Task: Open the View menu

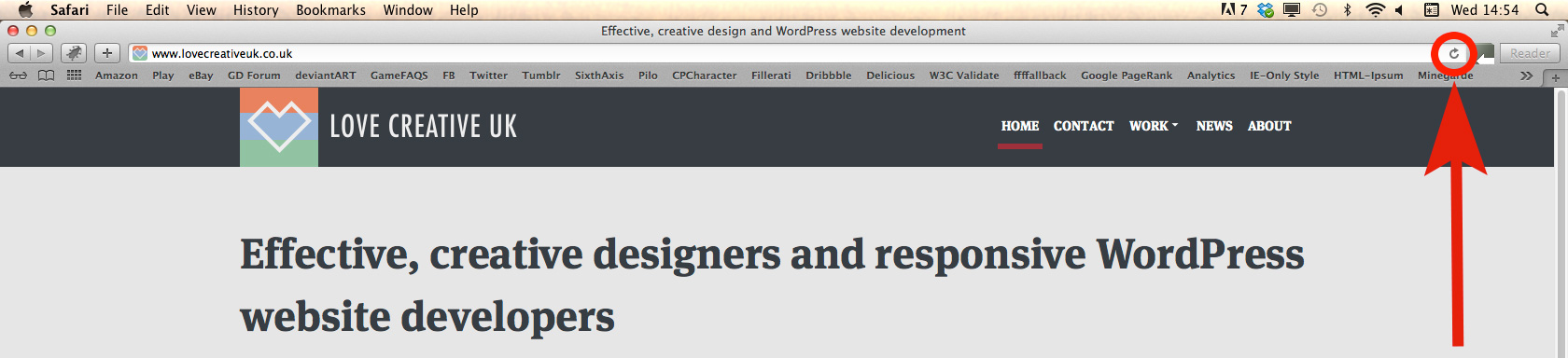Action: click(201, 9)
